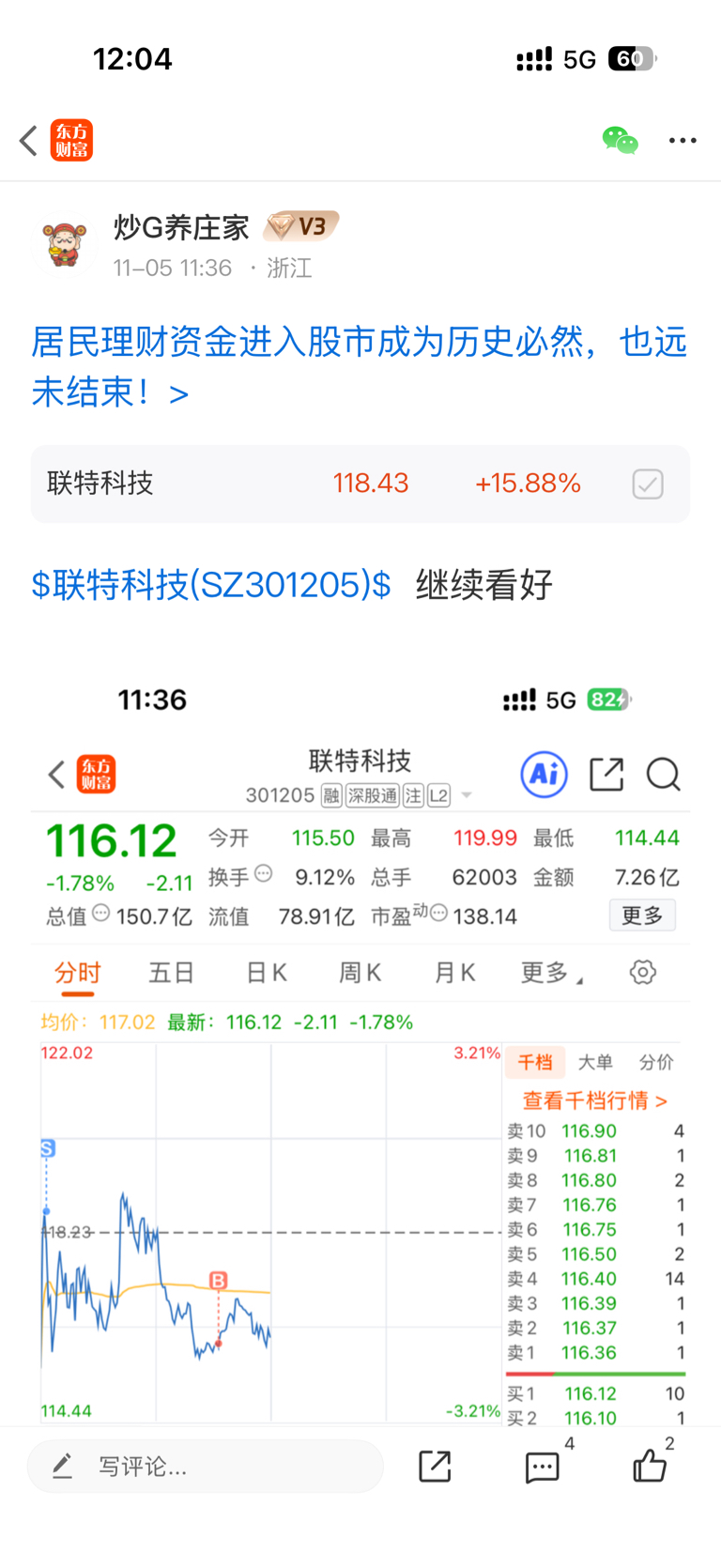Viewport: 721px width, 1568px height.
Task: Open the 东方财富 logo icon in header
Action: click(71, 141)
